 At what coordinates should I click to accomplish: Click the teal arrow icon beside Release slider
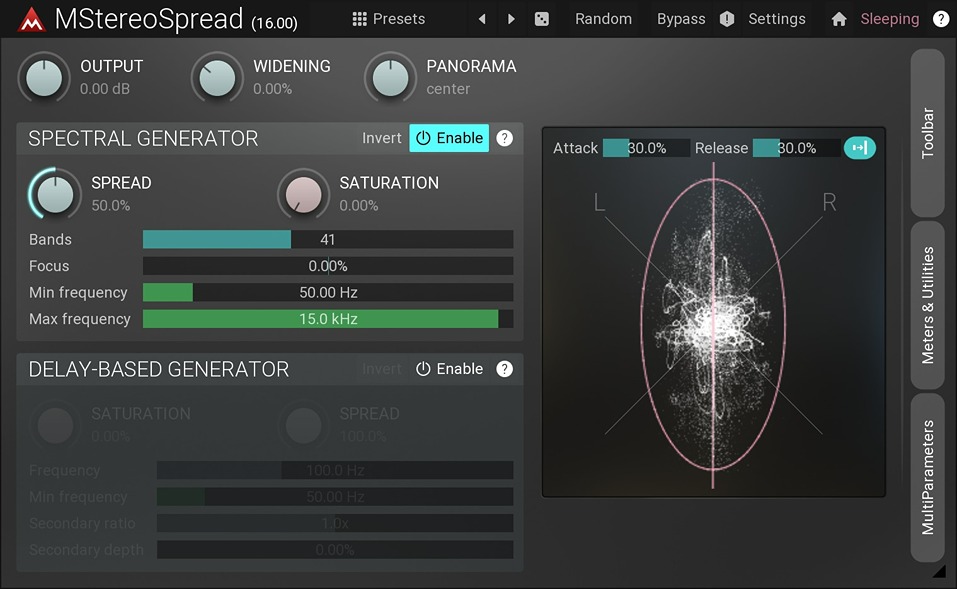(859, 147)
